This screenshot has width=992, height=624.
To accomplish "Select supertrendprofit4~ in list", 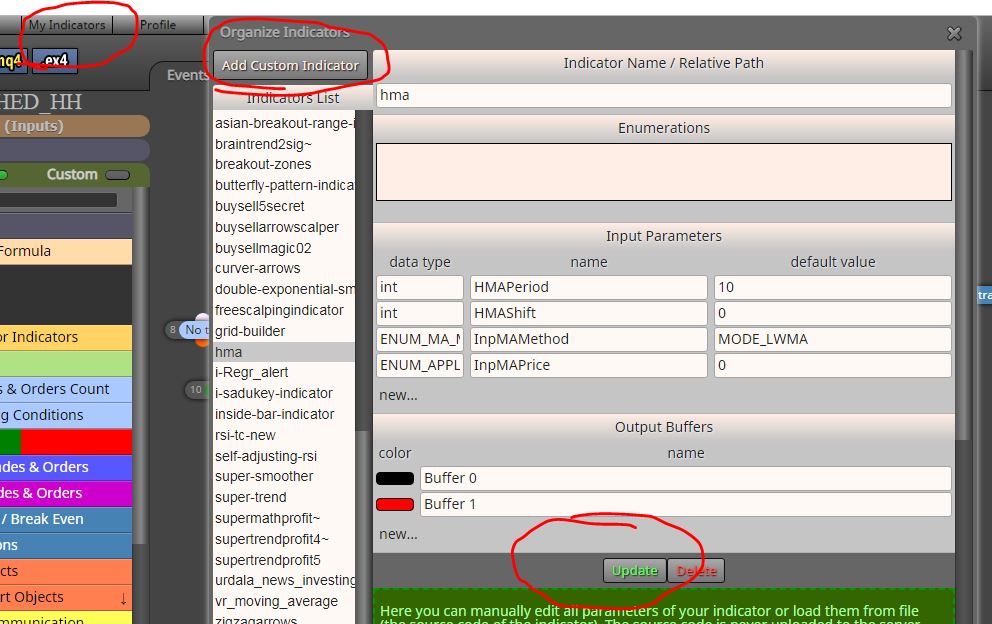I will 284,539.
